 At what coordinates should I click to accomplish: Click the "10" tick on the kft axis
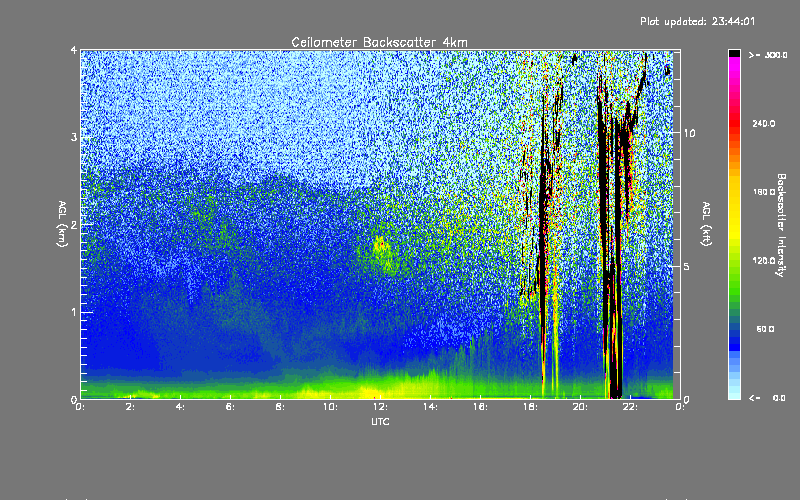point(689,133)
